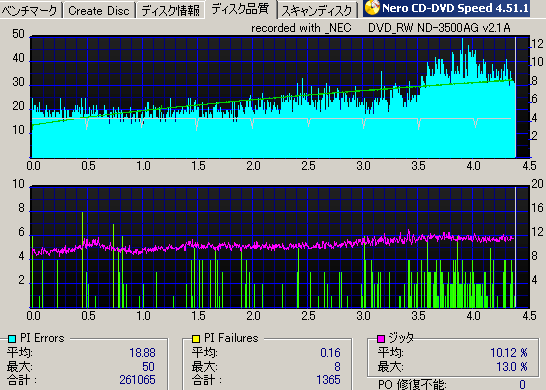Click the PI Failures total 1365
The image size is (546, 390).
point(328,380)
